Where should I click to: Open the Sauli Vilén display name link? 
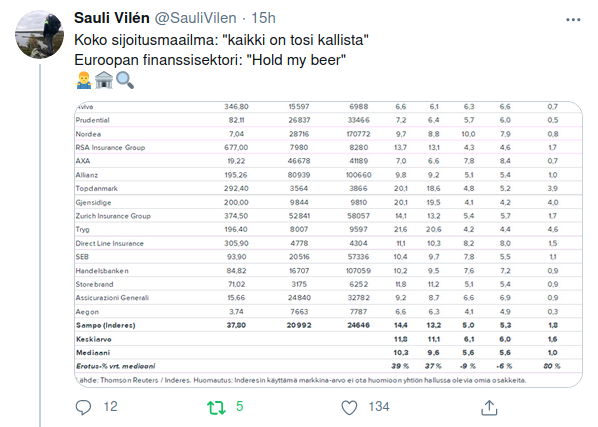click(112, 18)
